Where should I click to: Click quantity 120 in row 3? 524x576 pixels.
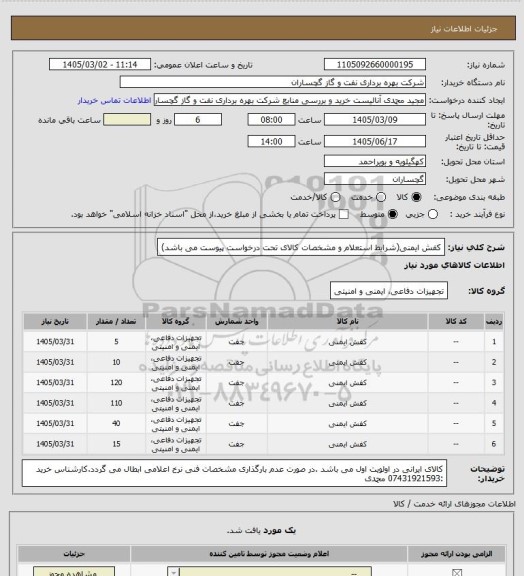coord(116,382)
